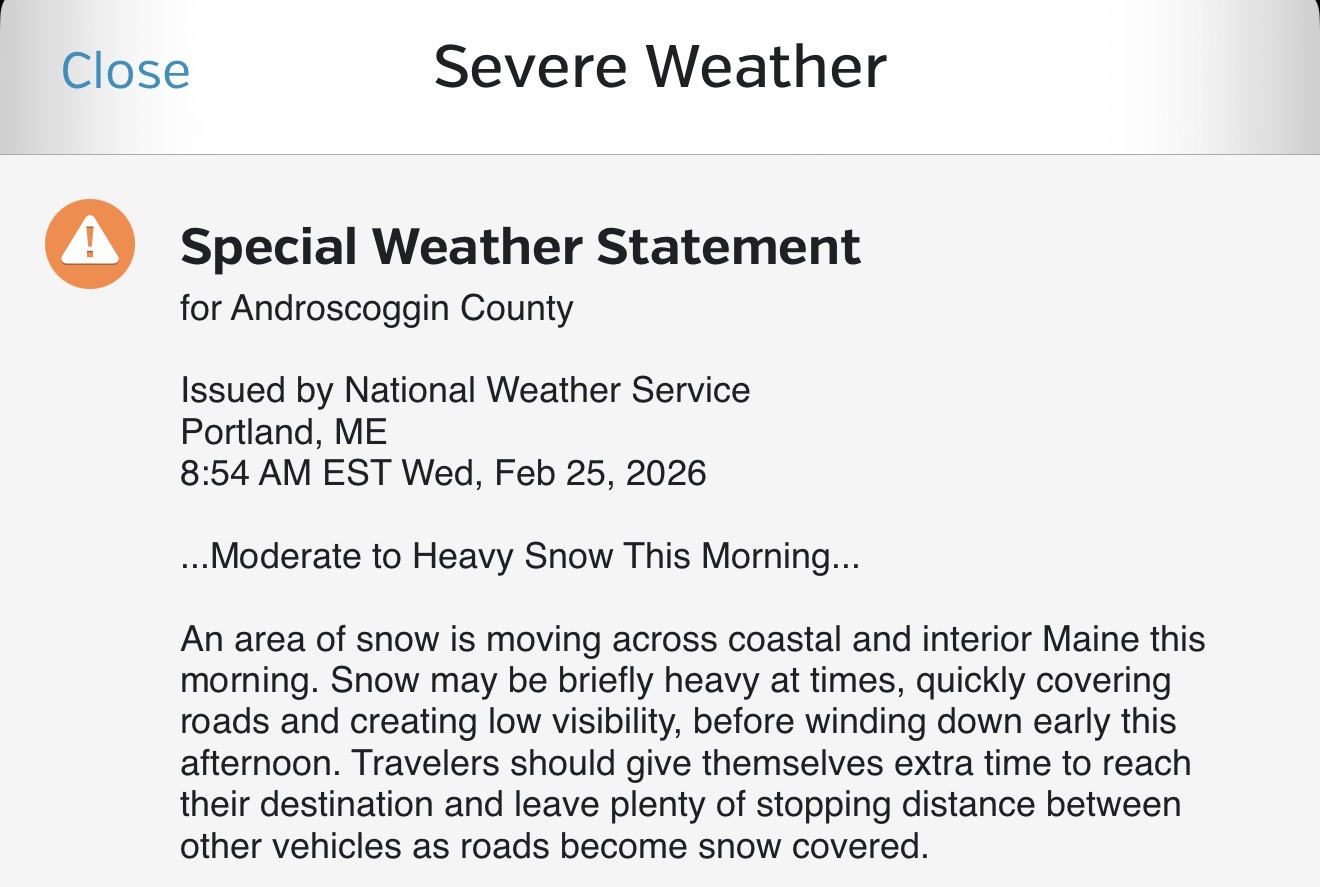Tap the Androscoggin County subtitle
Image resolution: width=1320 pixels, height=887 pixels.
376,308
